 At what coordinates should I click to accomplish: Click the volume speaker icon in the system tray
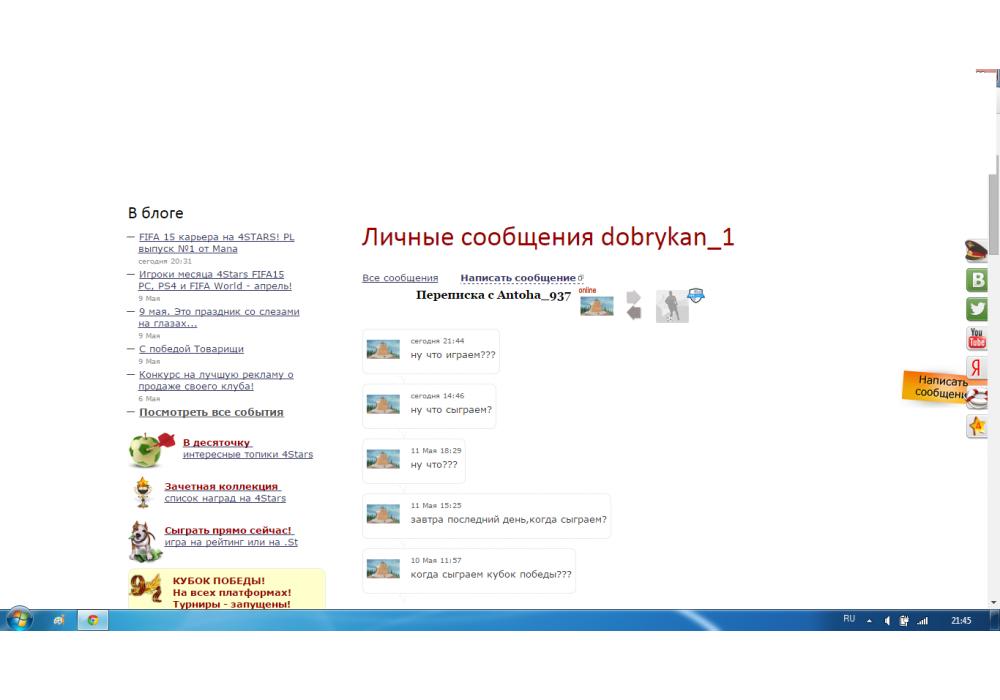(887, 620)
